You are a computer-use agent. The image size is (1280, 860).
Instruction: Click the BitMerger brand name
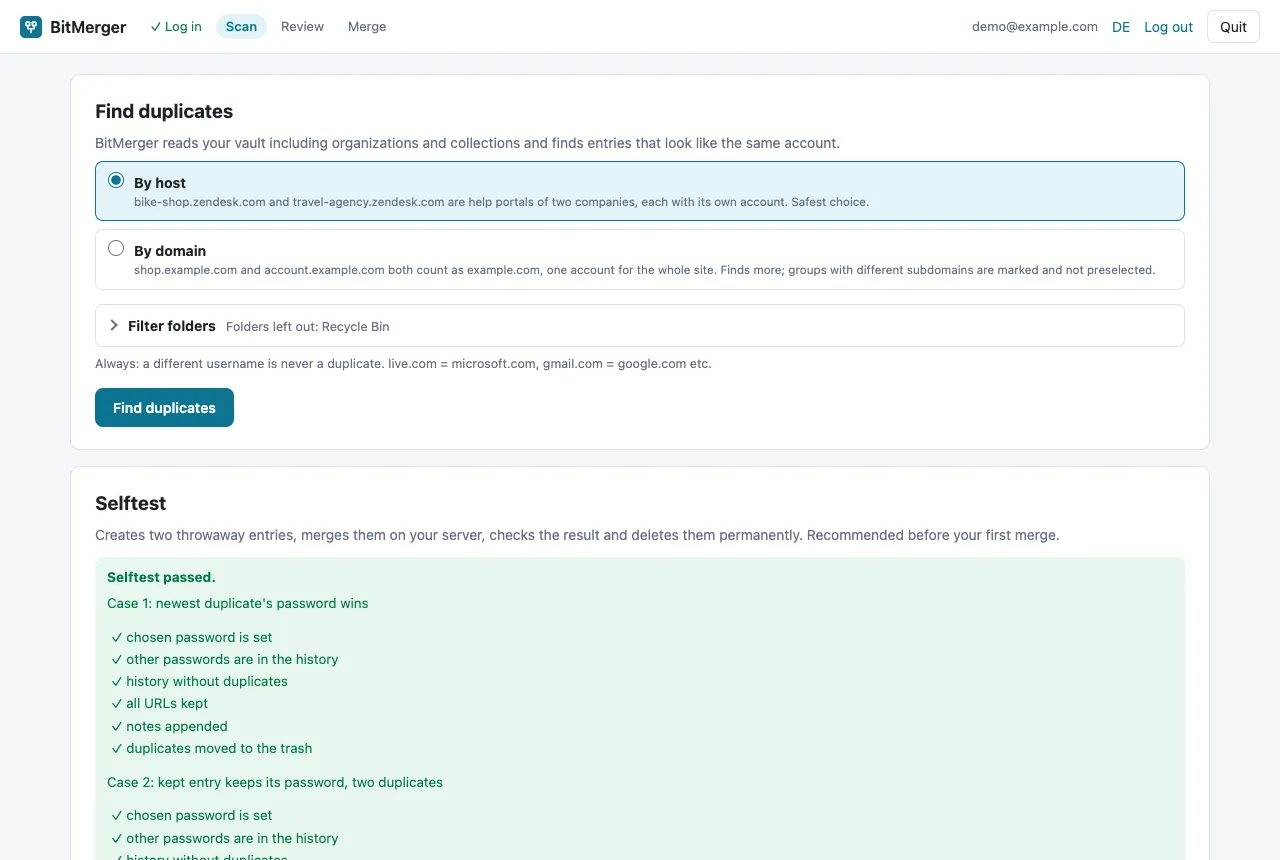click(88, 27)
